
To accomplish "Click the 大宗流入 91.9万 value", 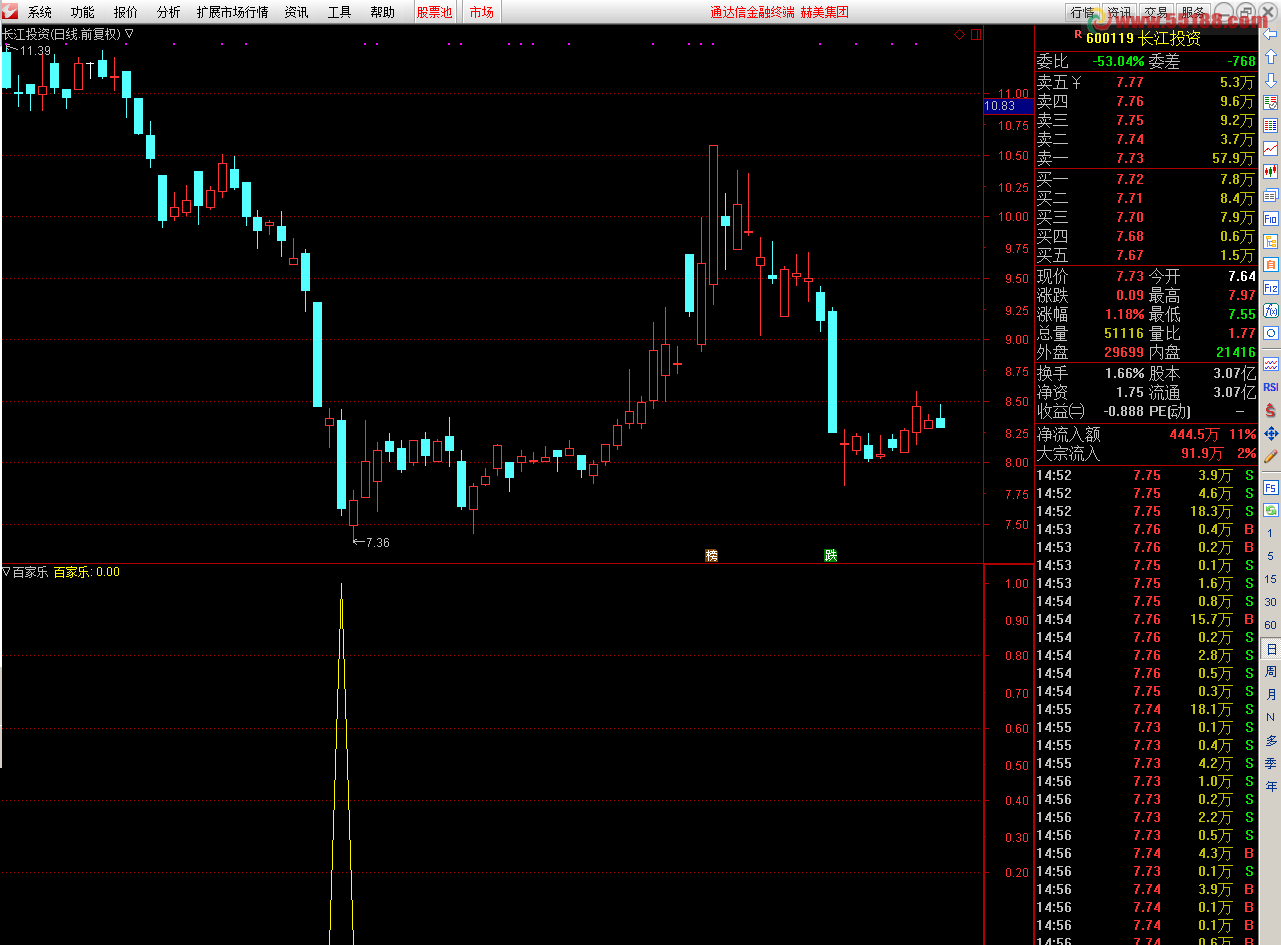I will 1202,453.
